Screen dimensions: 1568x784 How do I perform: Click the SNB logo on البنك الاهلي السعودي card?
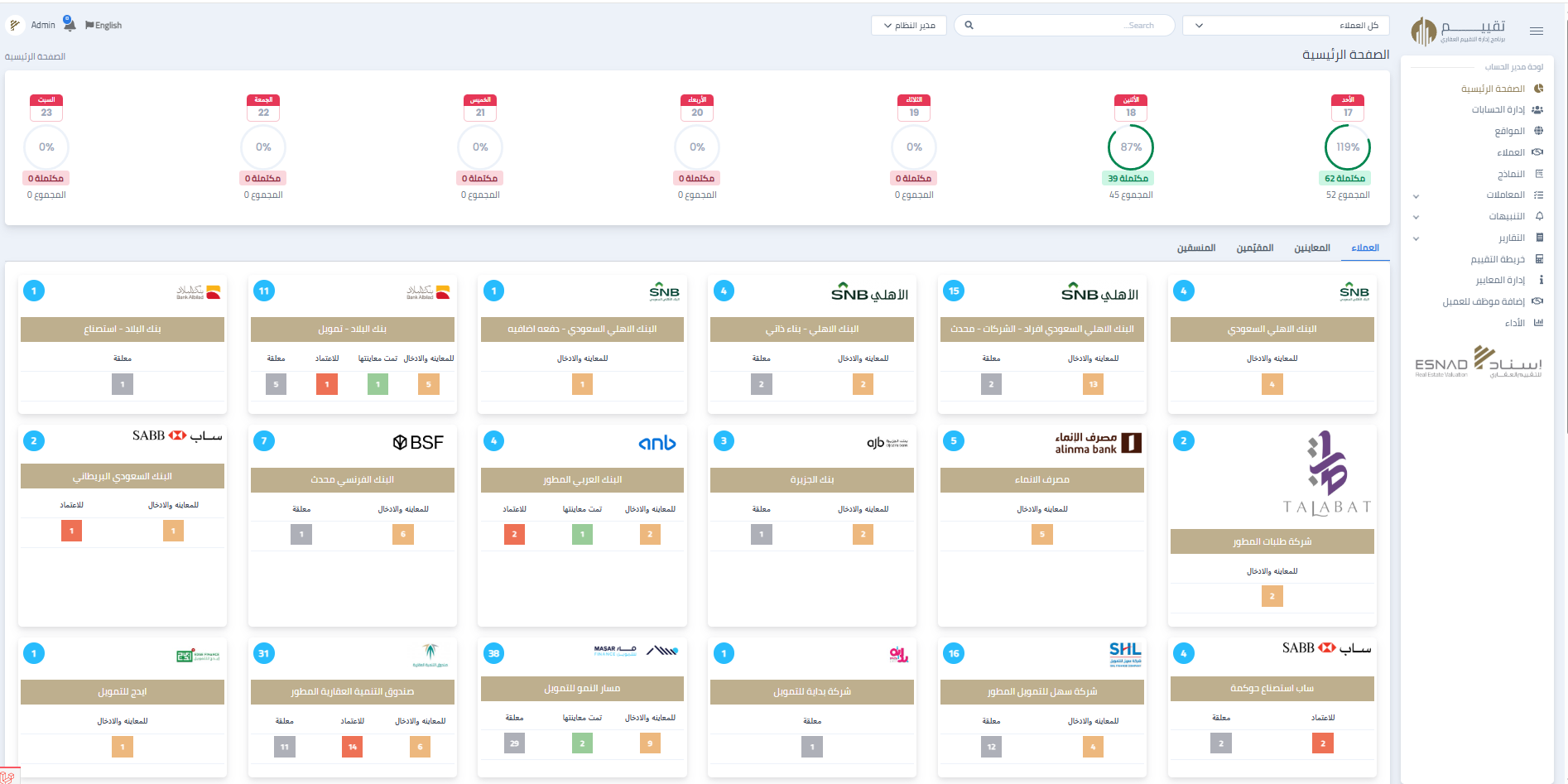(1354, 292)
